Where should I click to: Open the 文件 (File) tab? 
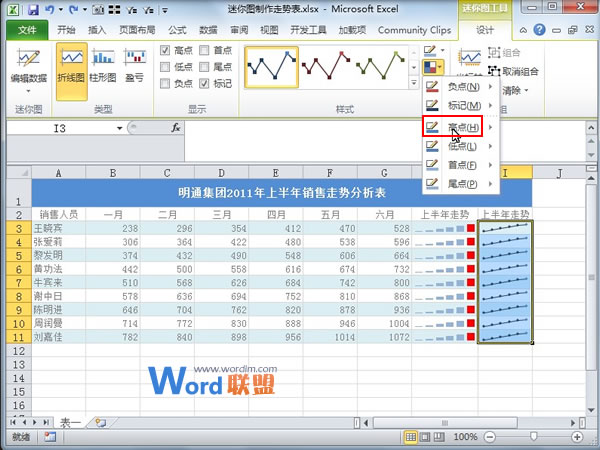(26, 30)
